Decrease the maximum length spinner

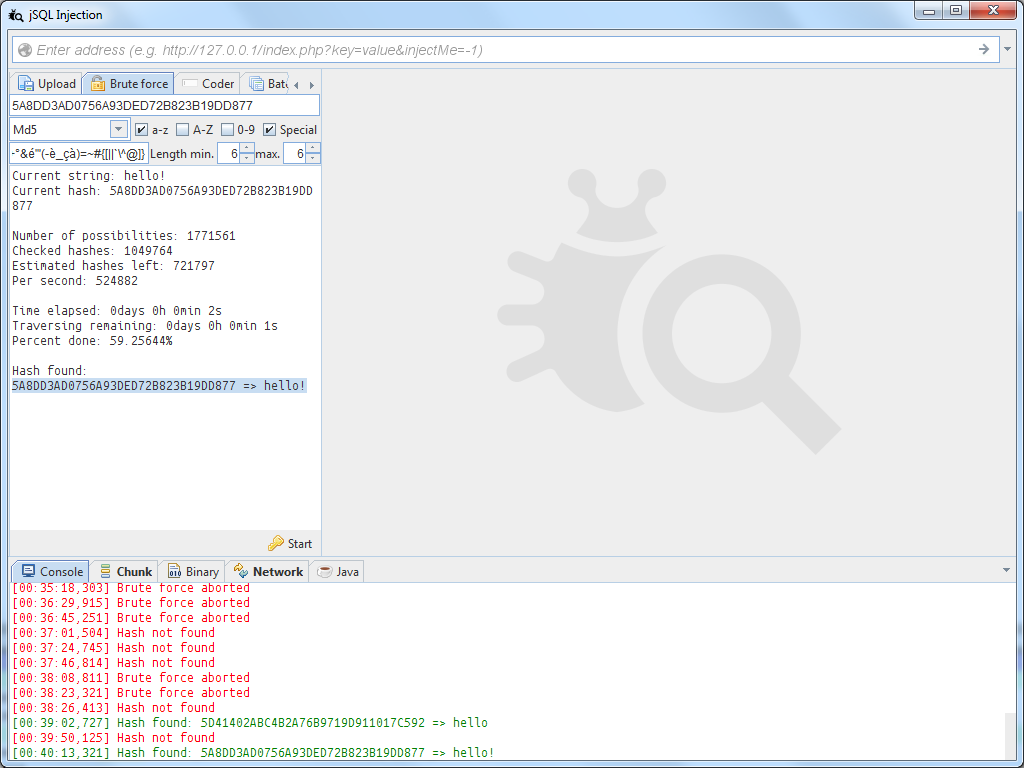(312, 159)
